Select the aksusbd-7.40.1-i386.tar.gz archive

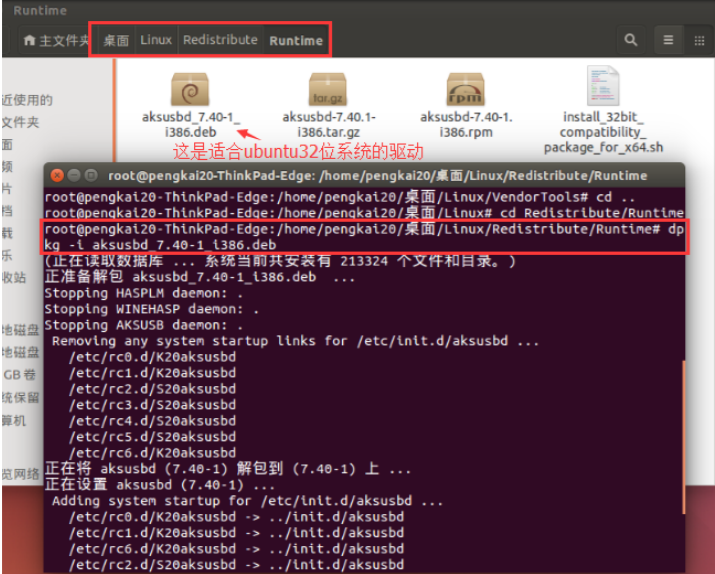coord(328,104)
